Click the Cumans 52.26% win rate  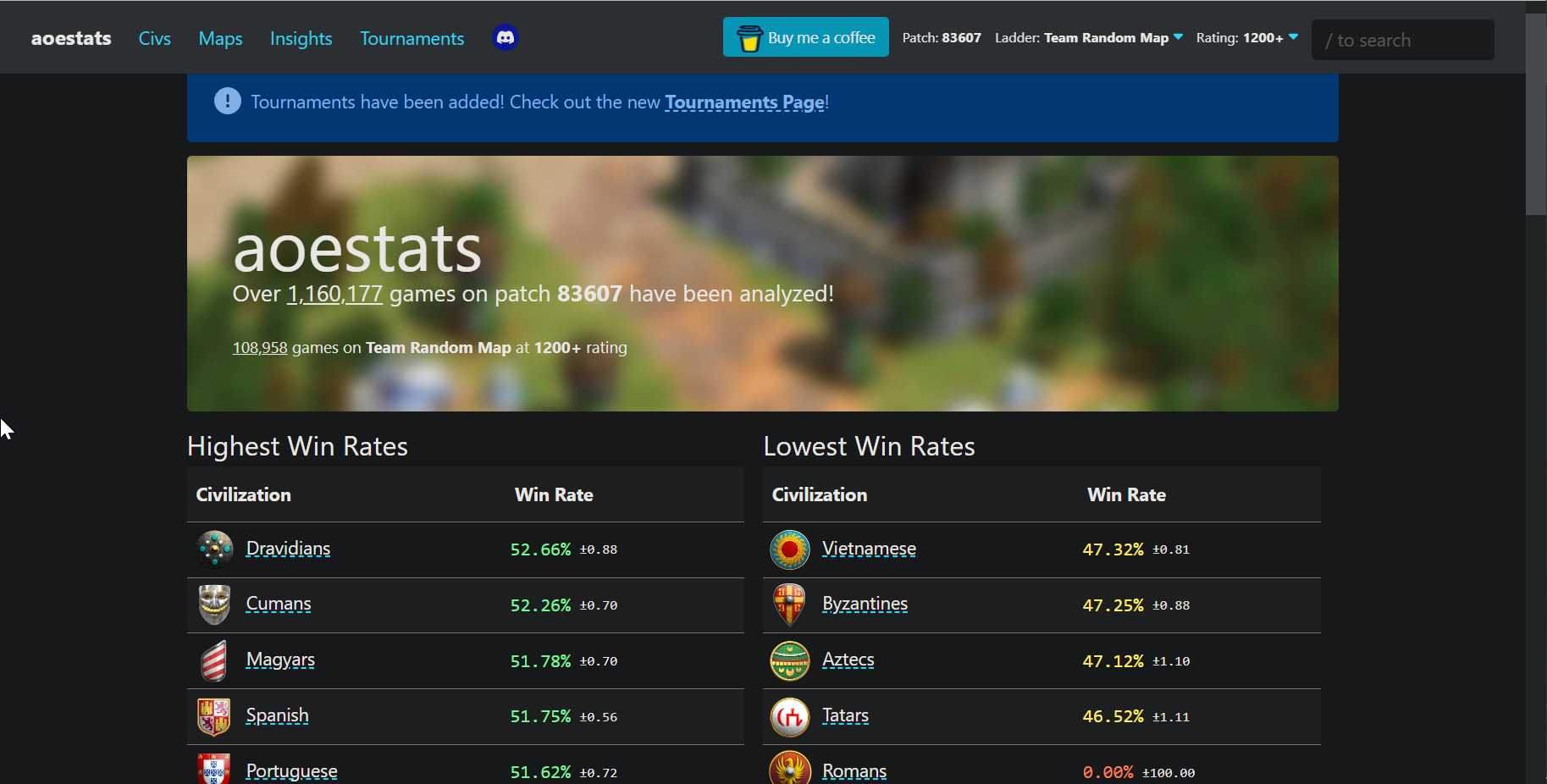(x=540, y=605)
